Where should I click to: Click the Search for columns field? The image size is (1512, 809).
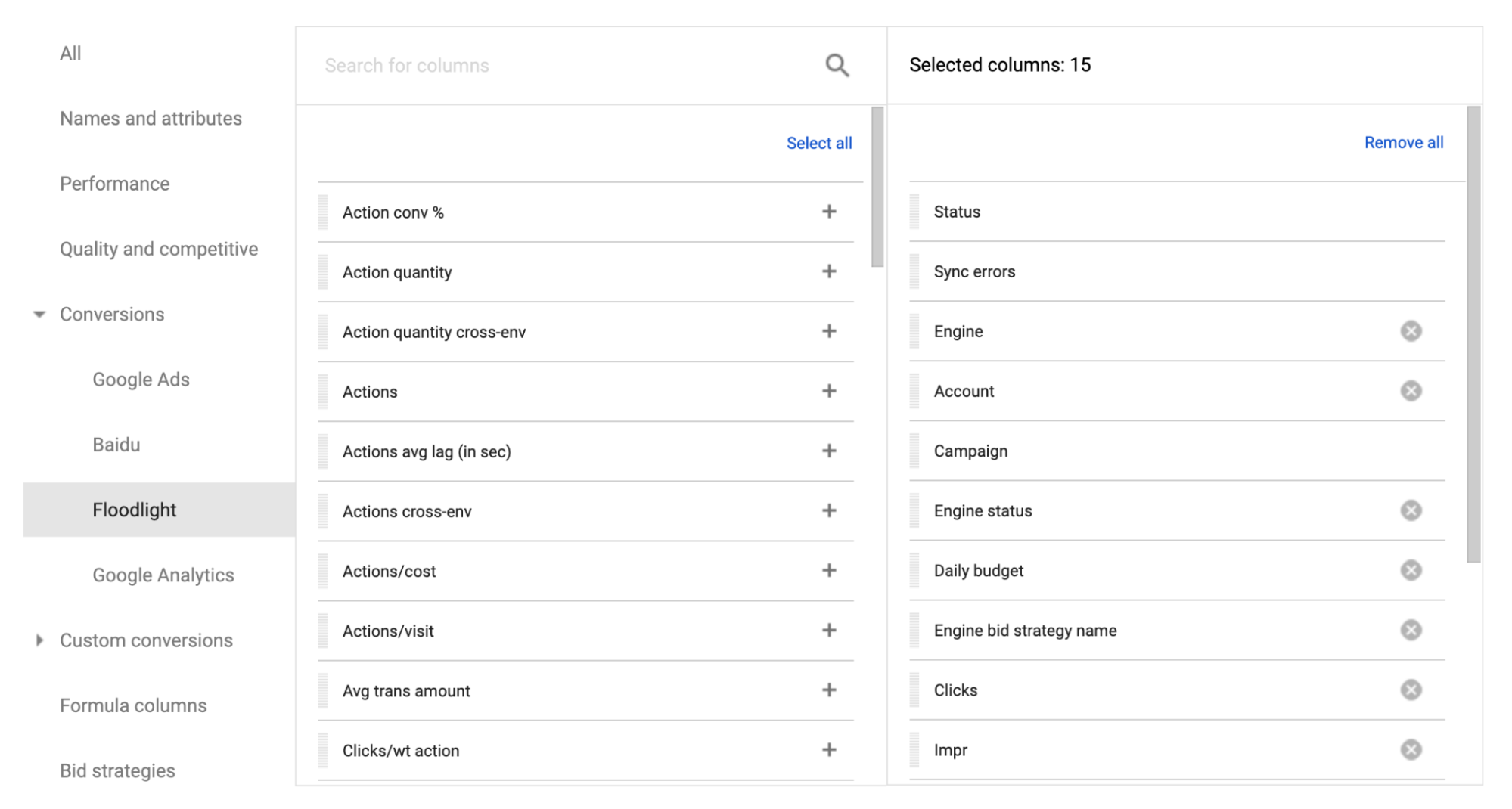point(529,65)
